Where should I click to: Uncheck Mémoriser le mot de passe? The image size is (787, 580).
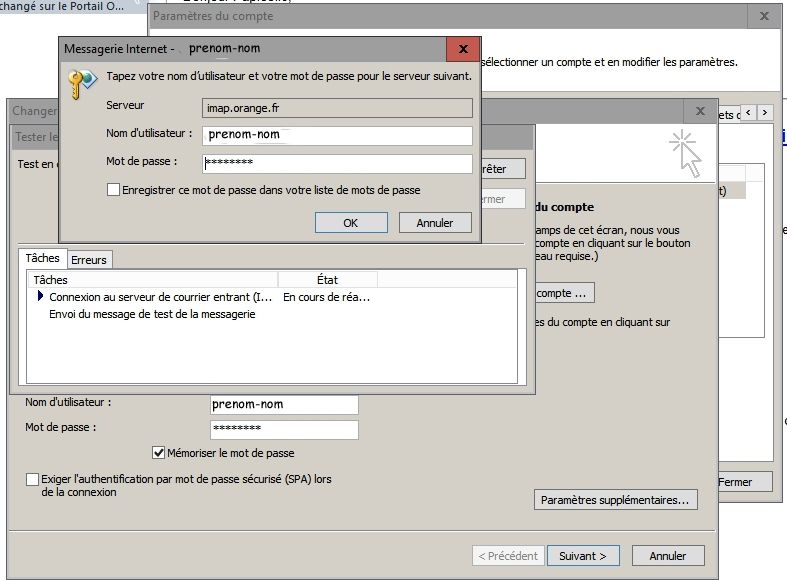158,453
